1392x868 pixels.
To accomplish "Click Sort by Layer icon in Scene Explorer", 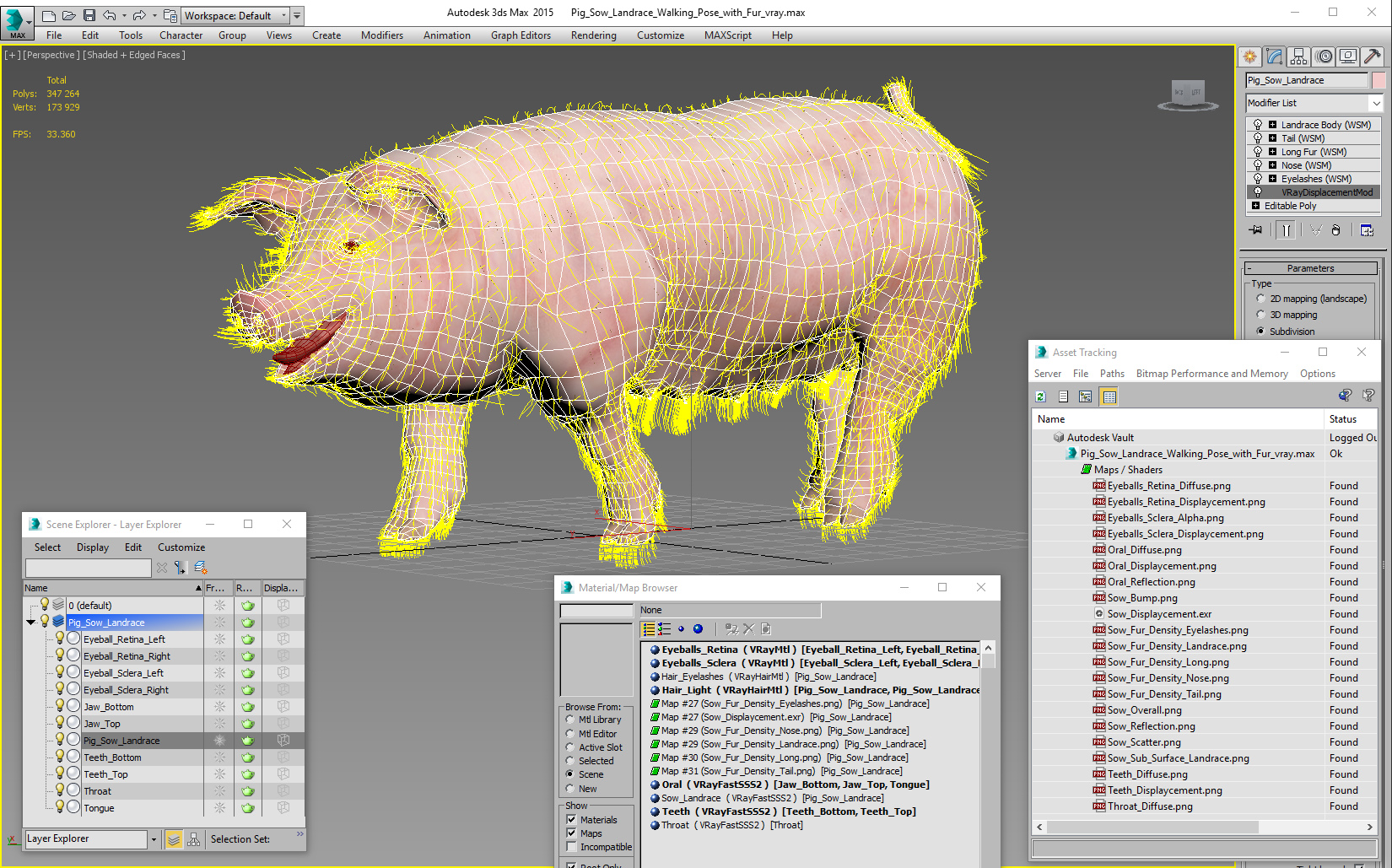I will [x=173, y=839].
